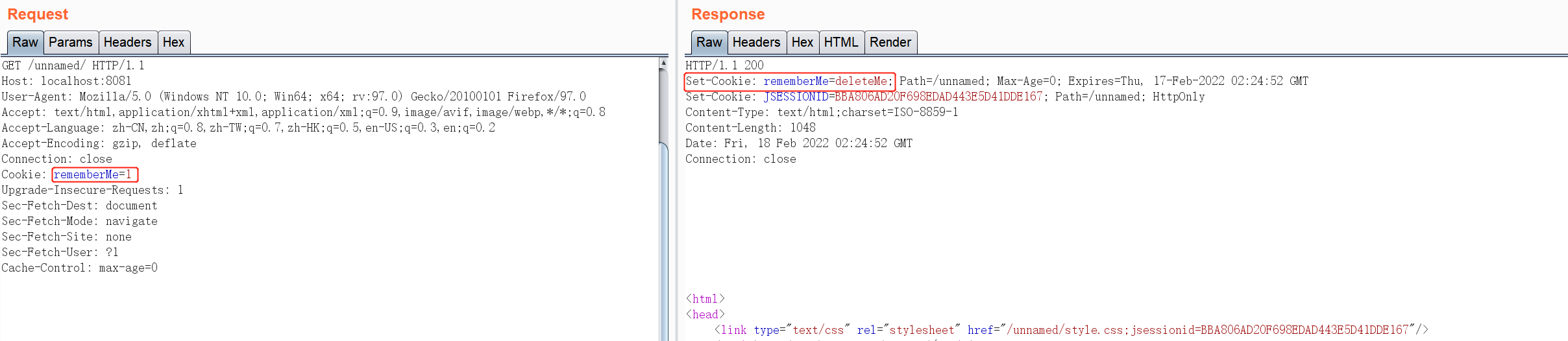This screenshot has height=341, width=1568.
Task: Open the Request Params tab
Action: click(x=71, y=42)
